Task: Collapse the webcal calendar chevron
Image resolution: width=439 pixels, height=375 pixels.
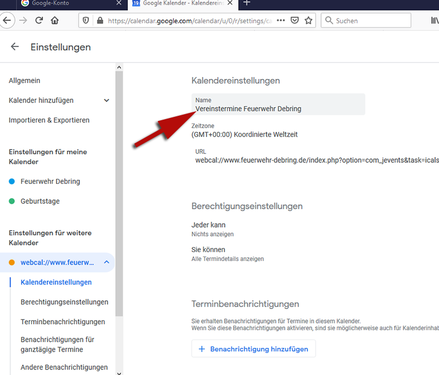Action: tap(106, 262)
